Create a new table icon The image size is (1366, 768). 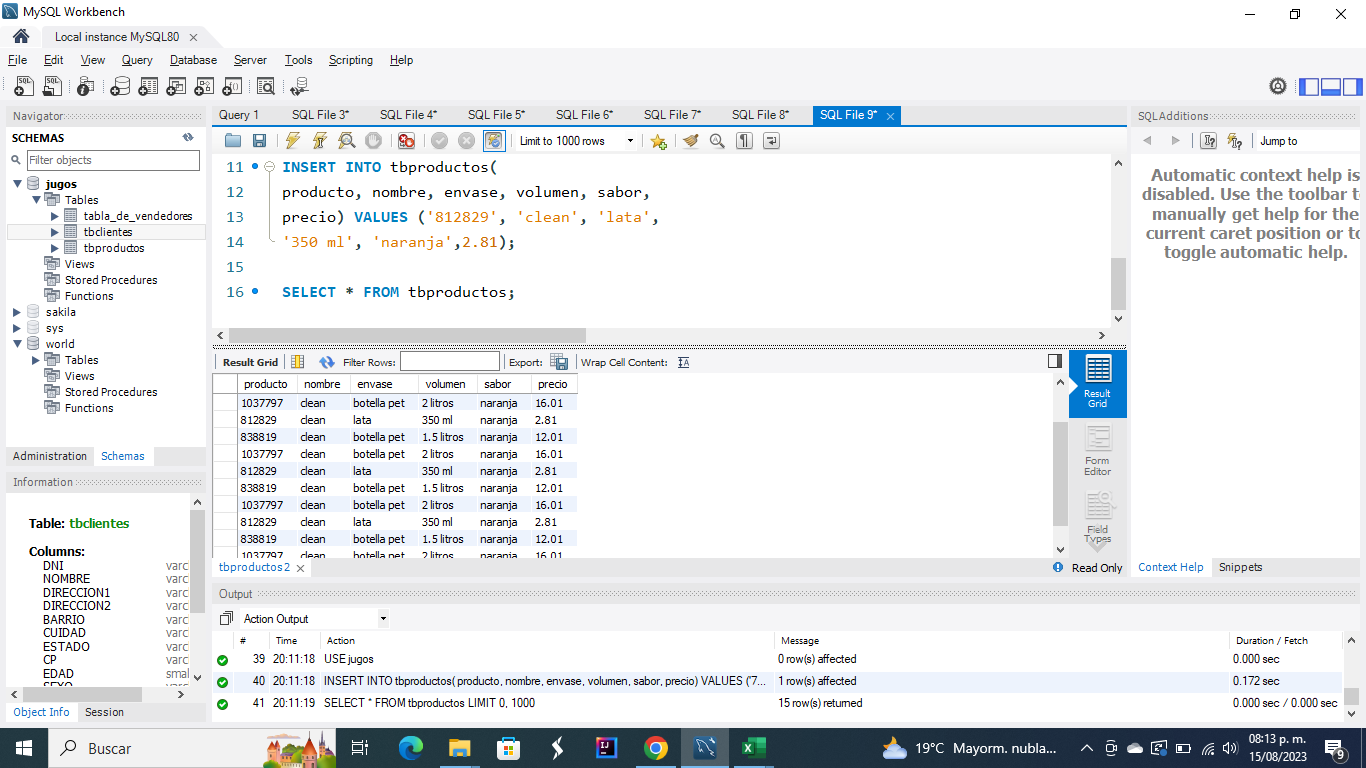click(148, 87)
